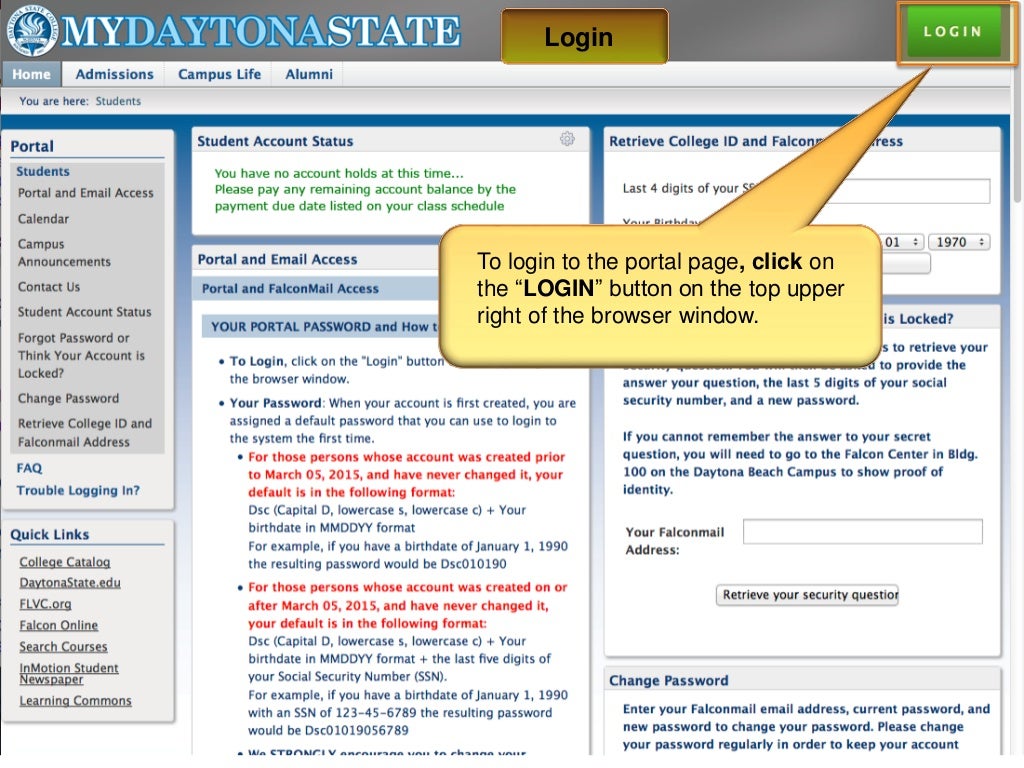Image resolution: width=1024 pixels, height=768 pixels.
Task: Open Retrieve College ID and Falconmail Address link
Action: (x=85, y=432)
